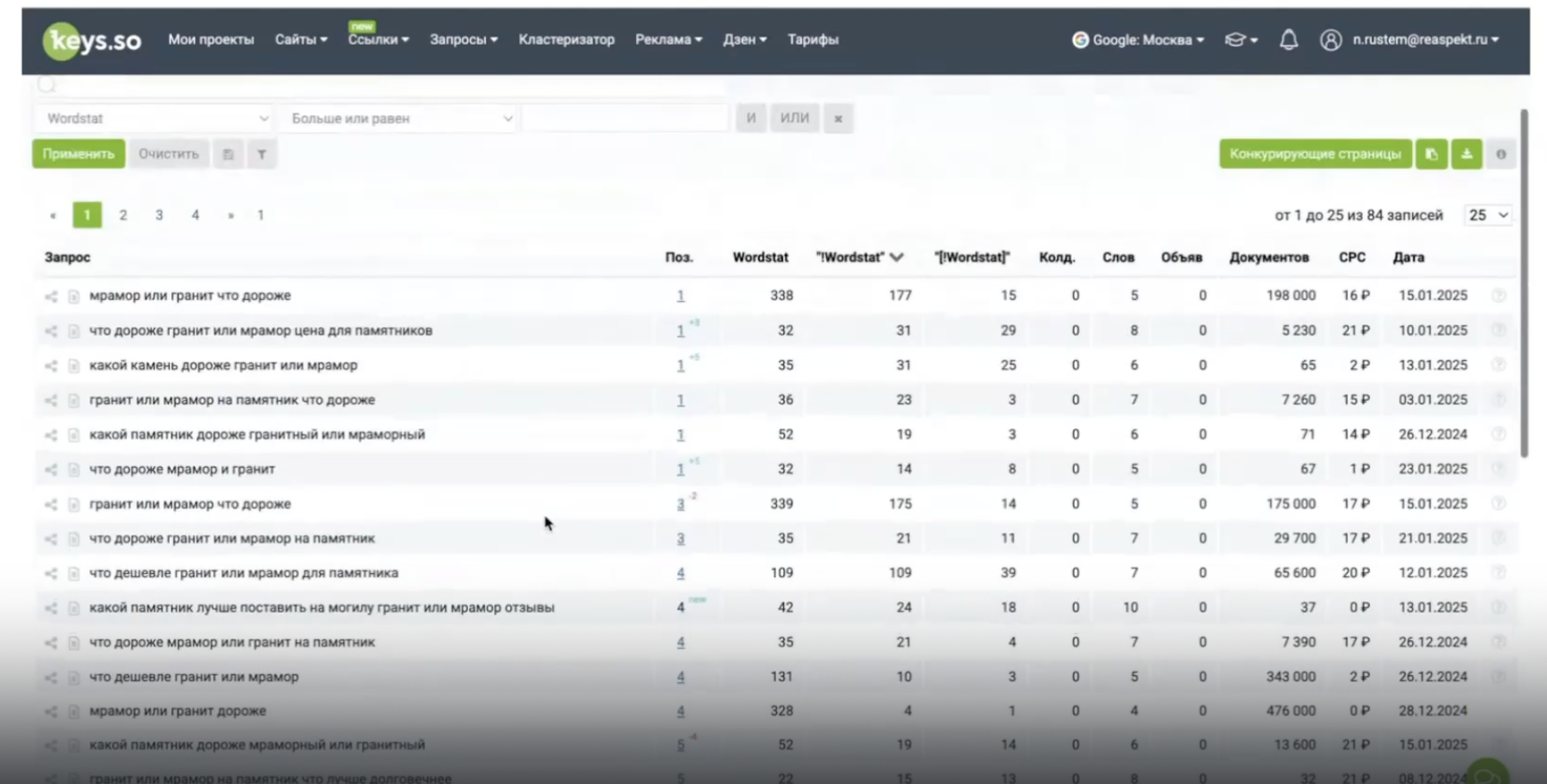The height and width of the screenshot is (784, 1547).
Task: Click the filter value input field
Action: point(625,118)
